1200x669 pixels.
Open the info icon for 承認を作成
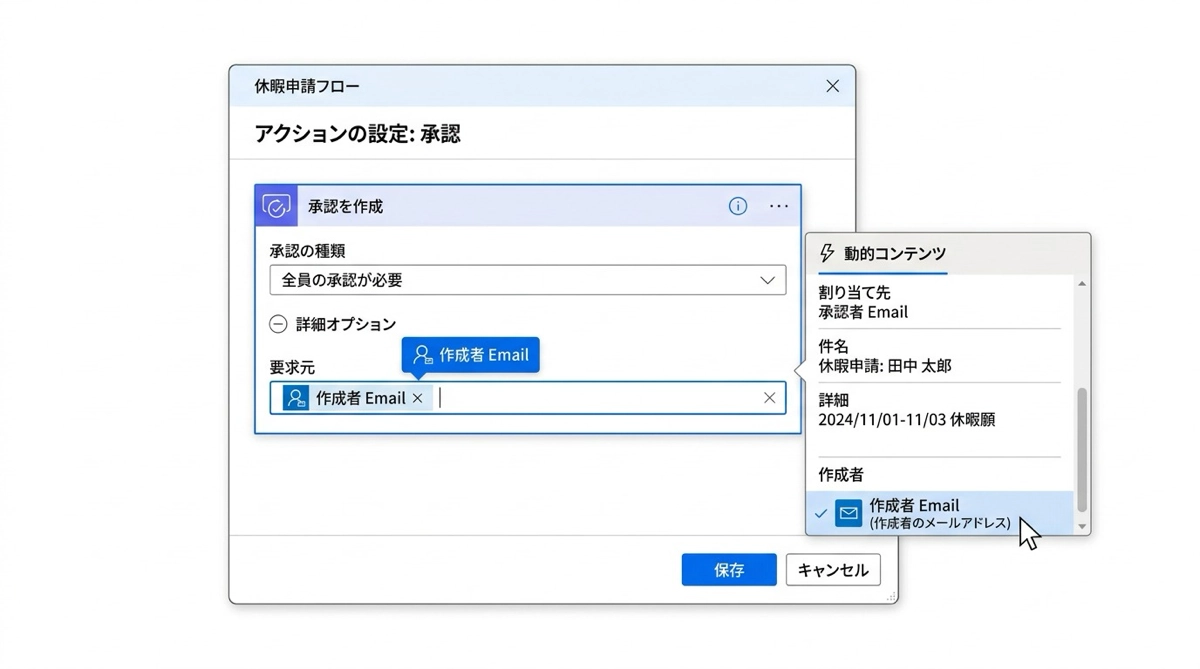point(738,206)
